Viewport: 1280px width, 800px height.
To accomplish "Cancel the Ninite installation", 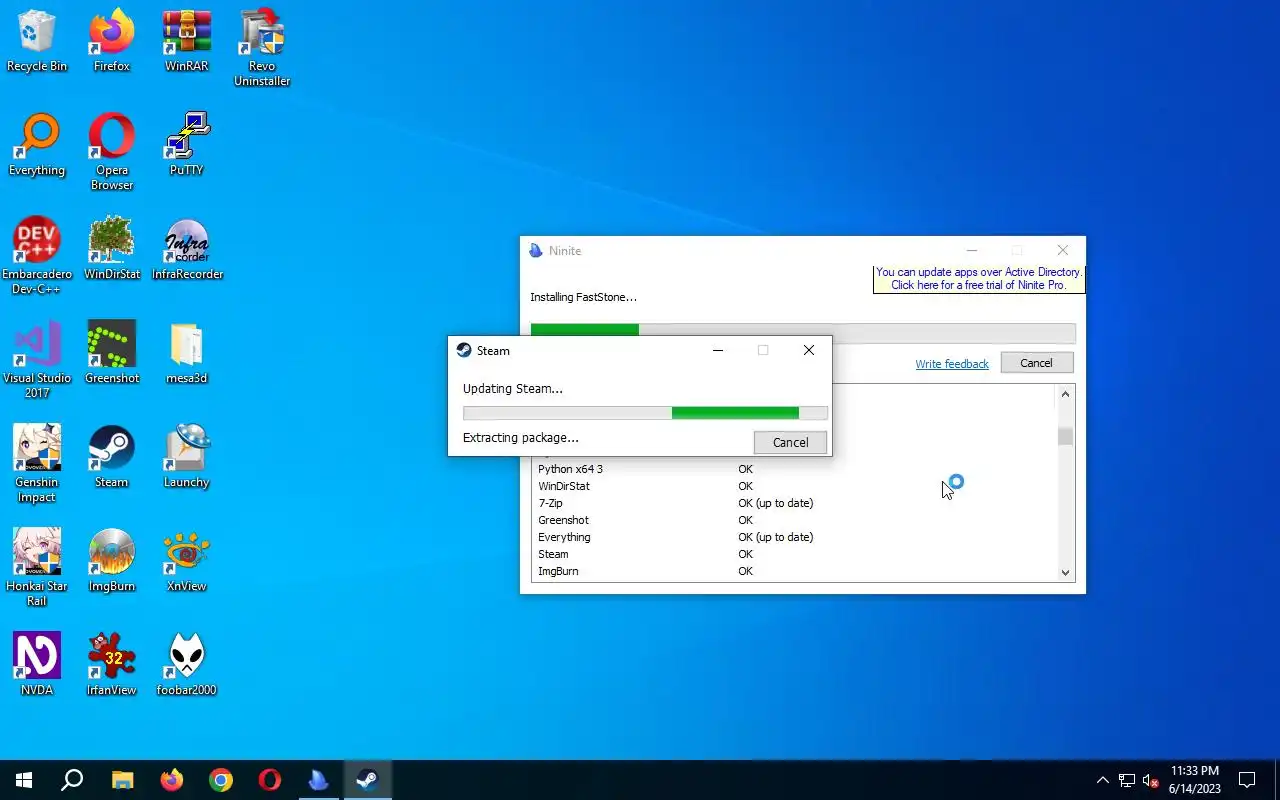I will tap(1036, 363).
